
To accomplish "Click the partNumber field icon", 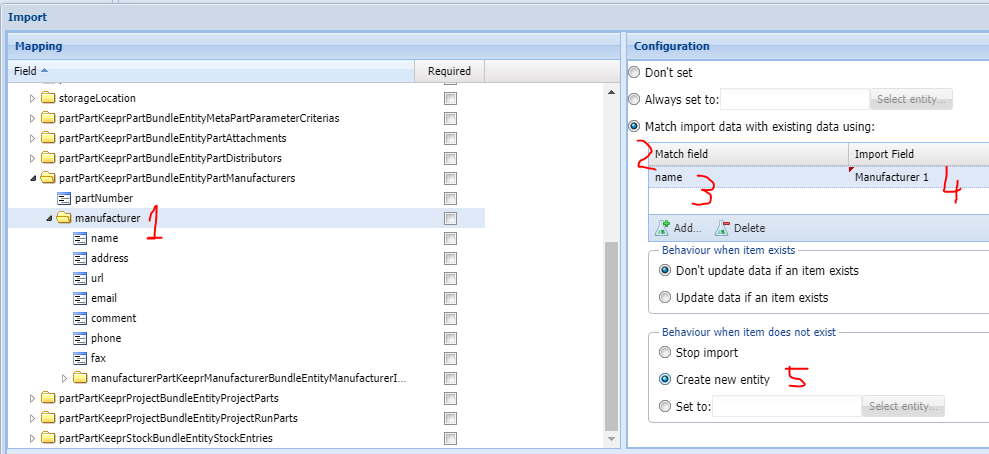I will [64, 199].
